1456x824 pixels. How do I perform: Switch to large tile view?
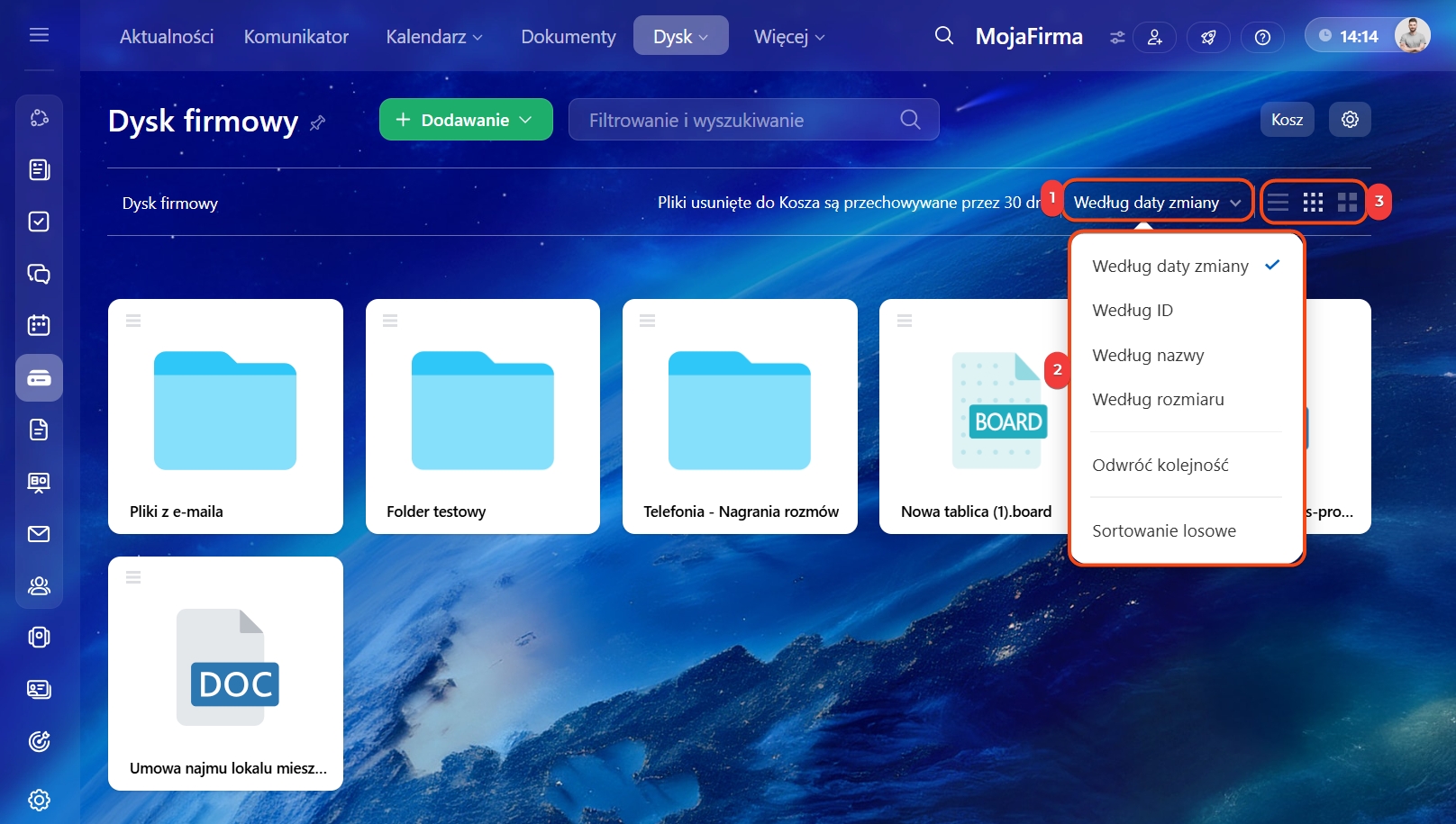[x=1347, y=203]
